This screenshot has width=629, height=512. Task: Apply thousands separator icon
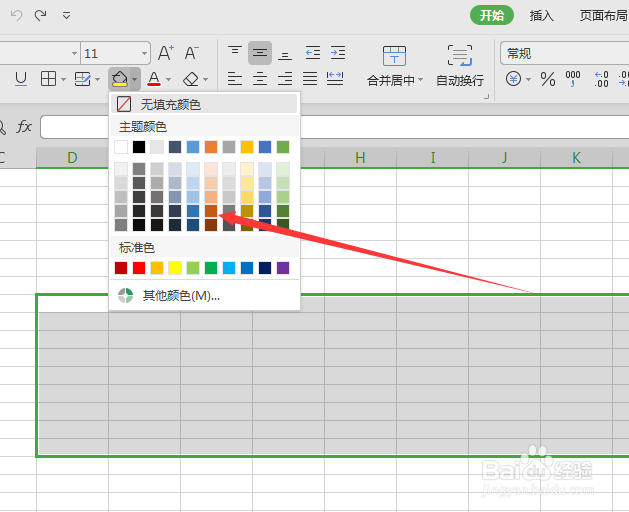[572, 79]
